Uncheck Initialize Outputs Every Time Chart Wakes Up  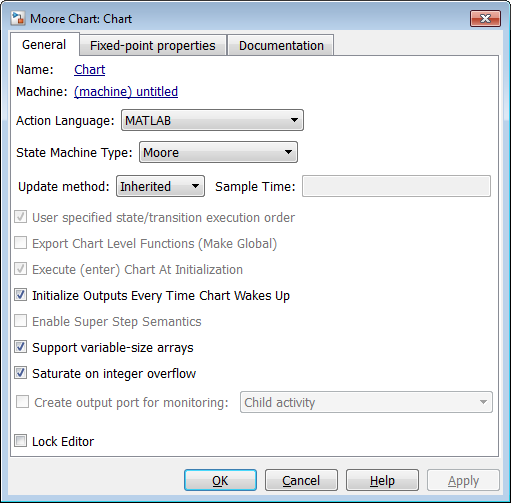click(x=20, y=295)
